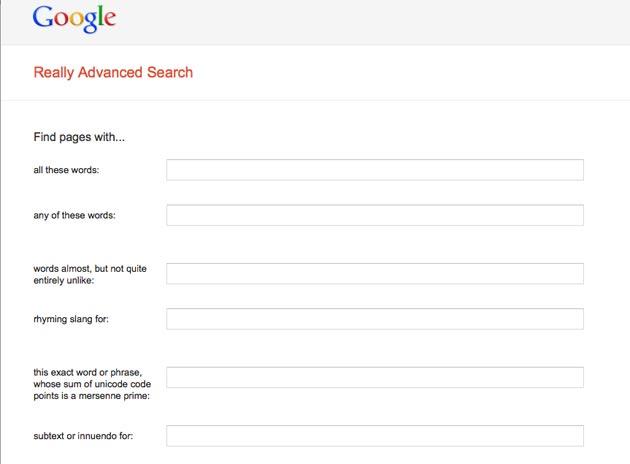Click the red letter e in the logo
Viewport: 630px width, 464px height.
point(110,20)
